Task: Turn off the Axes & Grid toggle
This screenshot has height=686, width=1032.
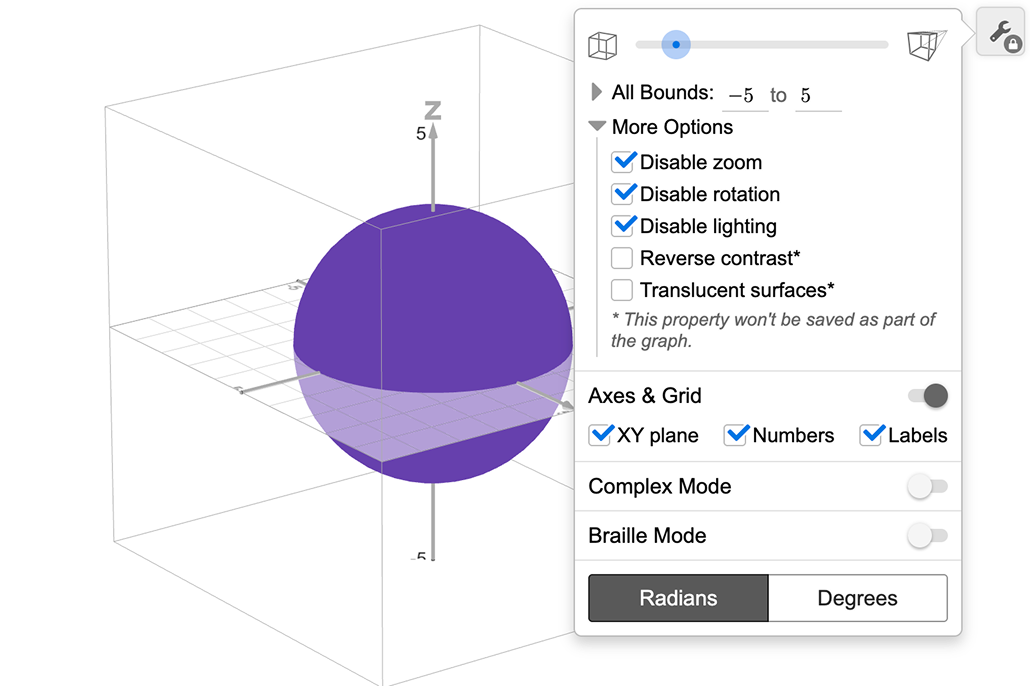Action: 927,396
